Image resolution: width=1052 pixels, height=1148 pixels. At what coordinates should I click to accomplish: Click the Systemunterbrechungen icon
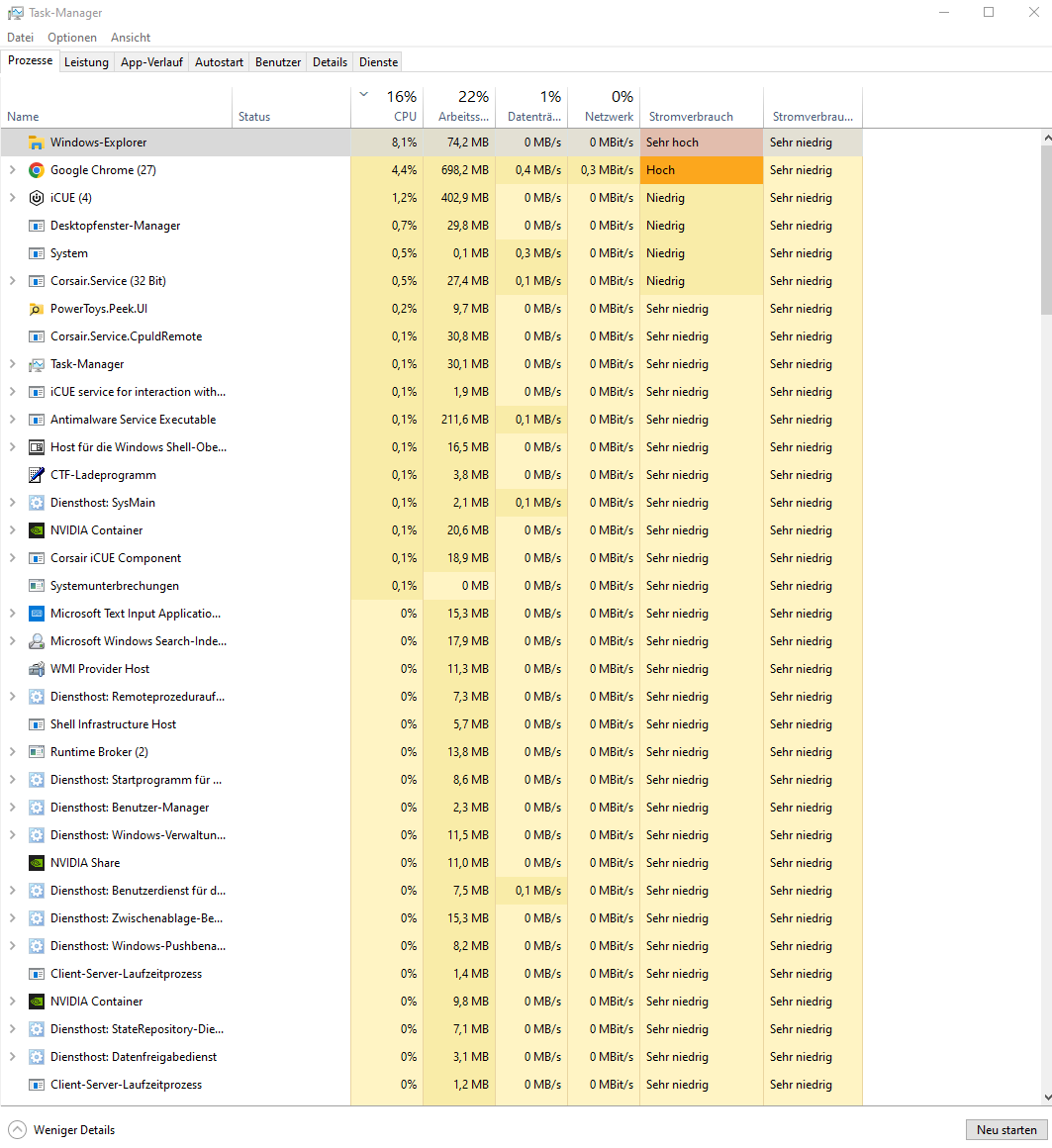coord(36,586)
